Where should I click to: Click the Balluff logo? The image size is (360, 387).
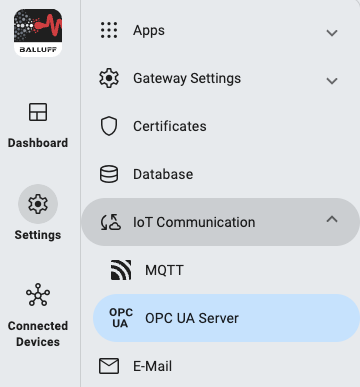point(38,33)
